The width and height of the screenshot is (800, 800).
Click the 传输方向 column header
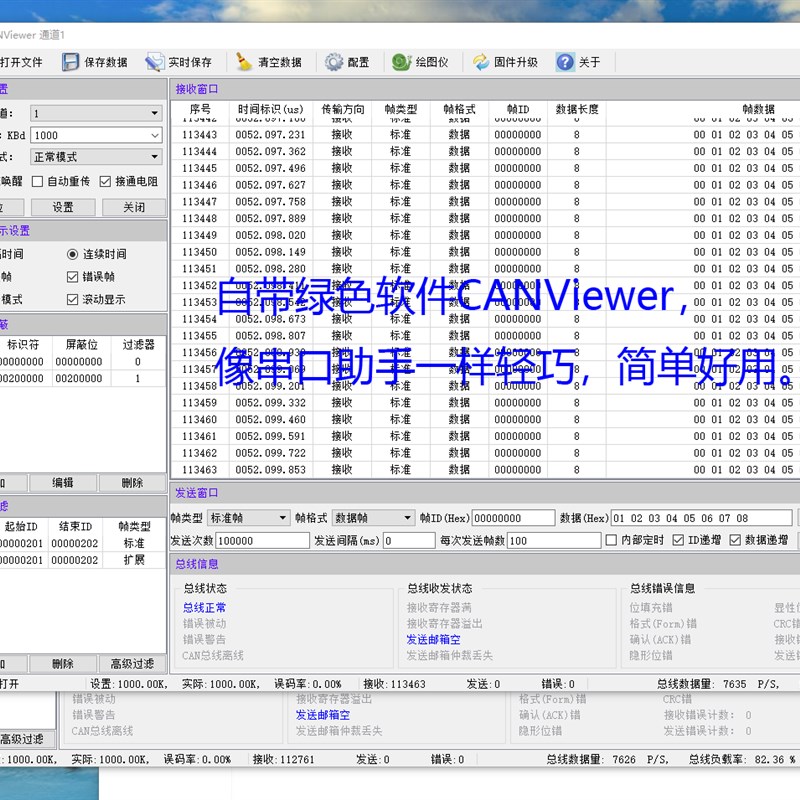click(342, 109)
